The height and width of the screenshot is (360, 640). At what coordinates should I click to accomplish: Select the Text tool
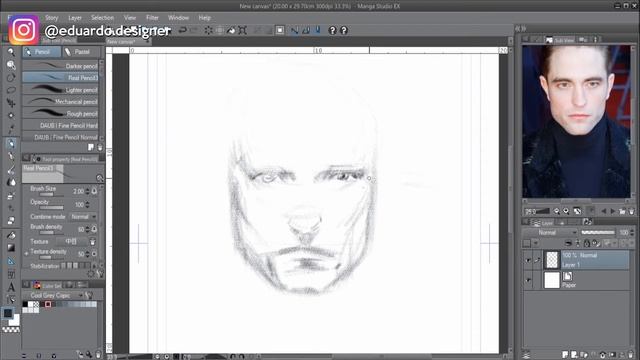tap(11, 287)
